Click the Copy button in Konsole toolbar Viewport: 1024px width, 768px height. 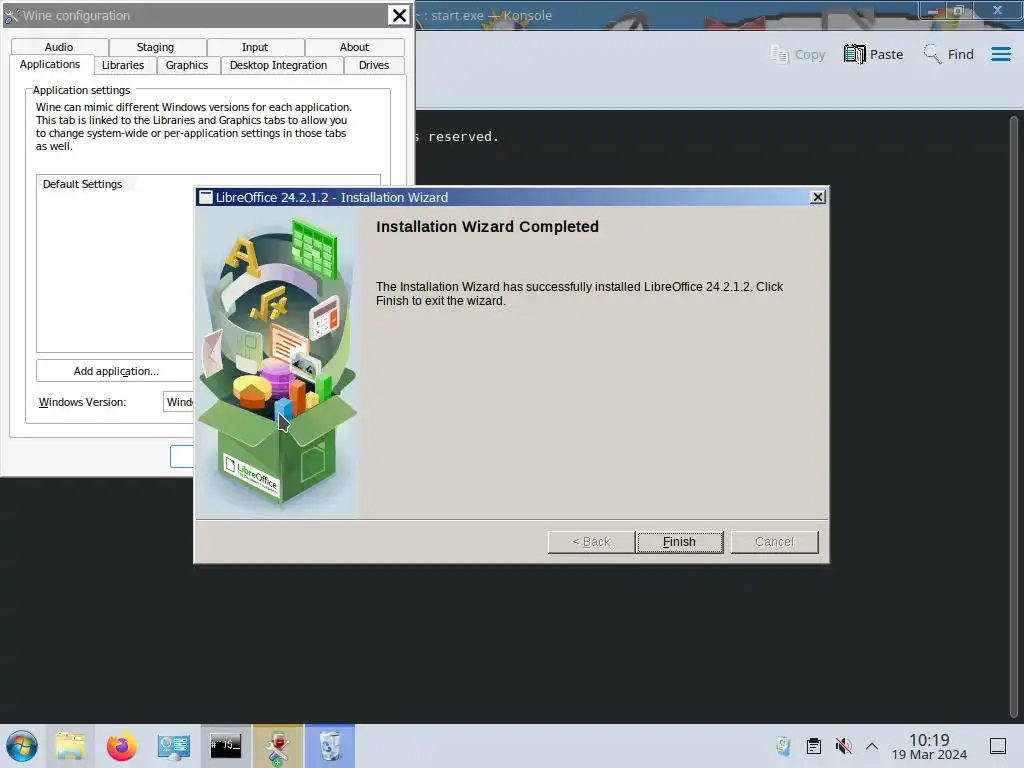[x=797, y=54]
